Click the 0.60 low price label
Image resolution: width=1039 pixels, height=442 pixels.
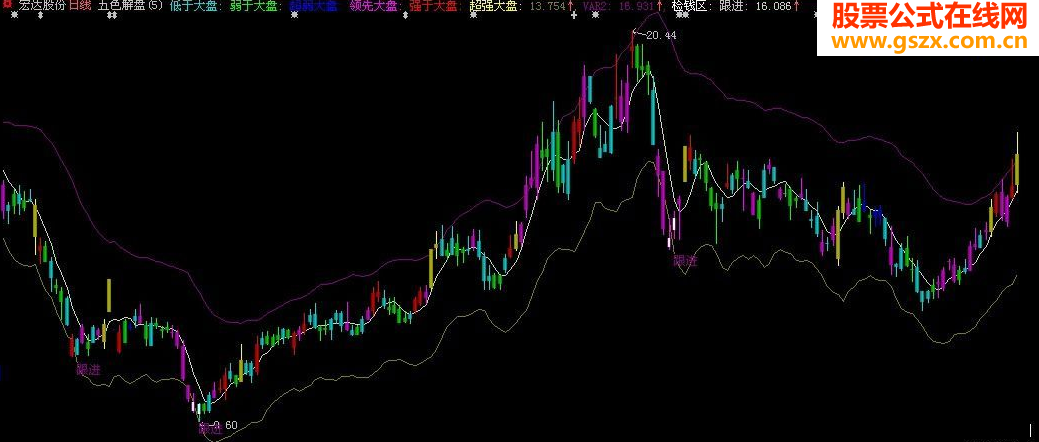pos(223,425)
